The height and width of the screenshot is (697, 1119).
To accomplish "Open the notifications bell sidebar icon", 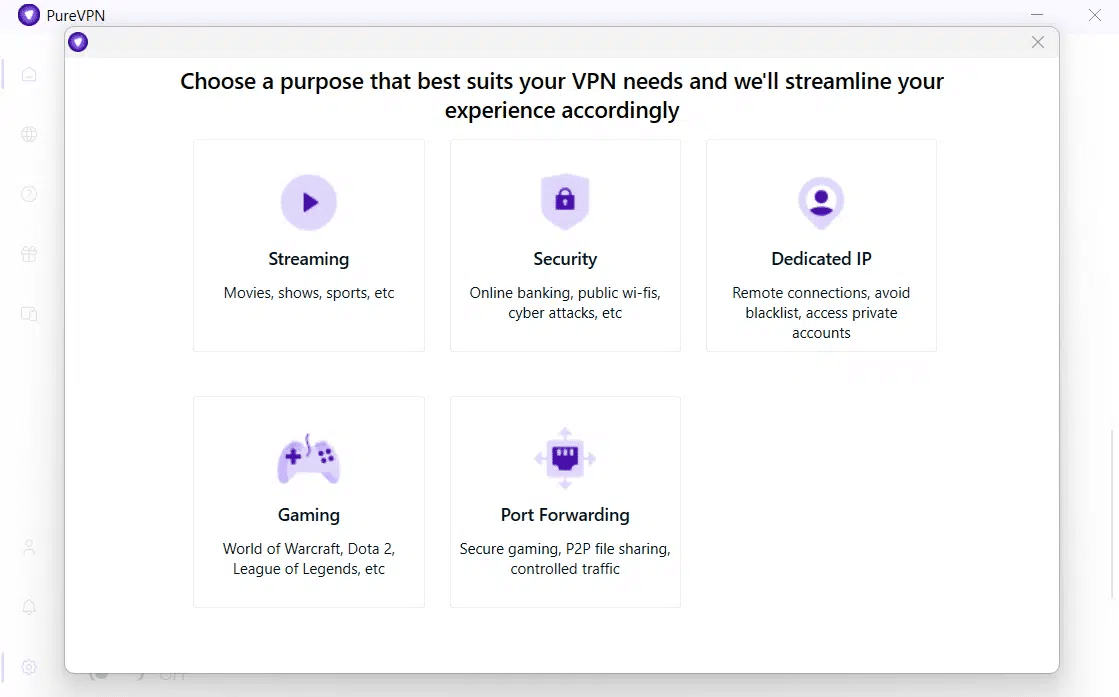I will 29,607.
